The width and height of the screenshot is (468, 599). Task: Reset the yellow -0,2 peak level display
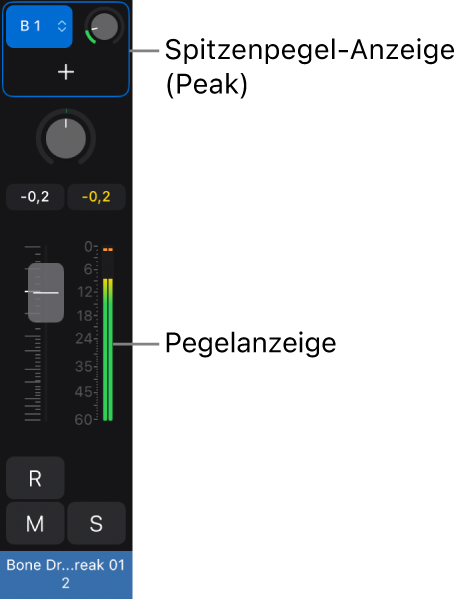click(96, 197)
